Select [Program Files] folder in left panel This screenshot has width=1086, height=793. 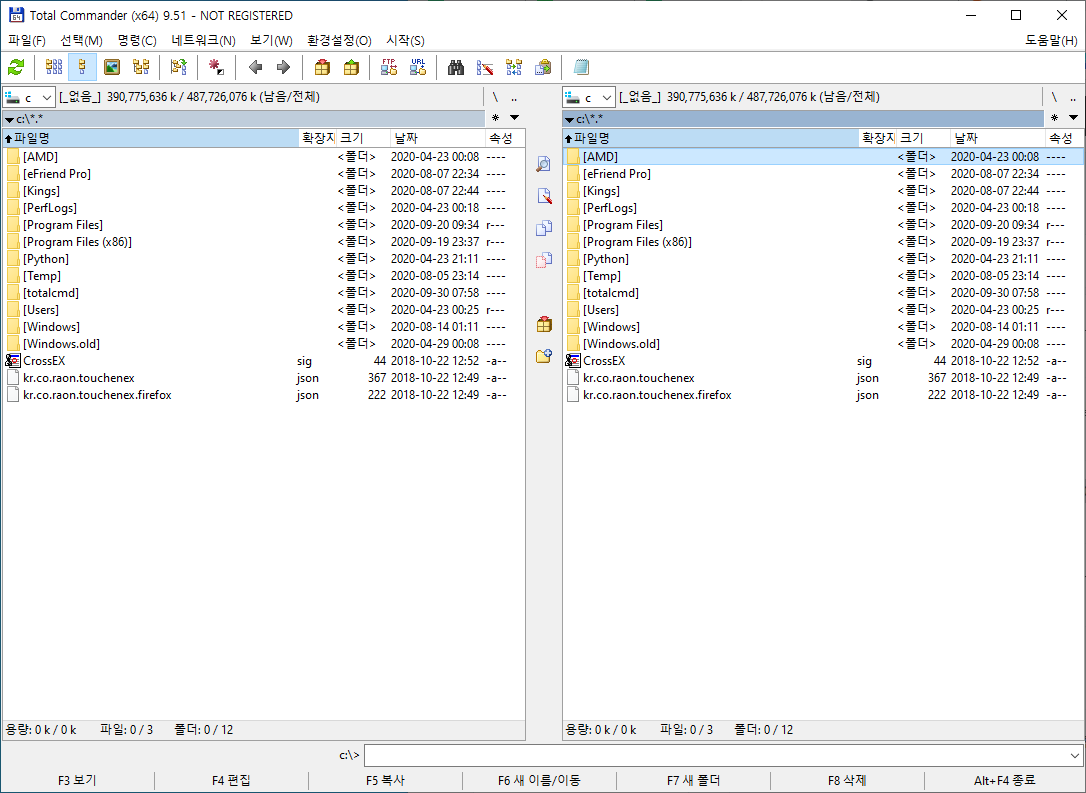pyautogui.click(x=264, y=225)
